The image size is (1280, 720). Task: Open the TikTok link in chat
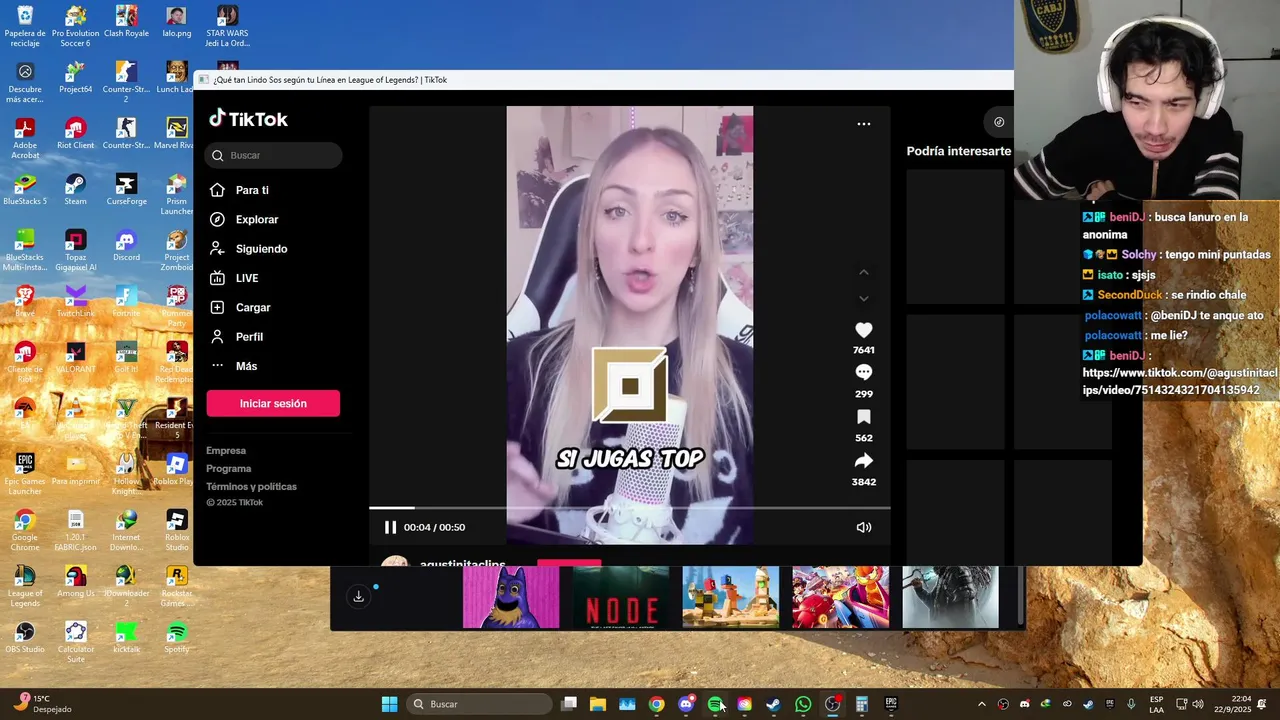coord(1180,381)
